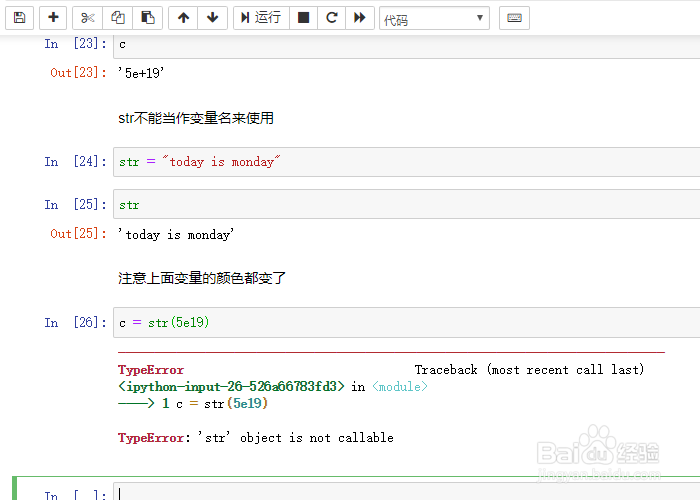The width and height of the screenshot is (700, 500).
Task: Restart and run all with the fast-forward icon
Action: 359,18
